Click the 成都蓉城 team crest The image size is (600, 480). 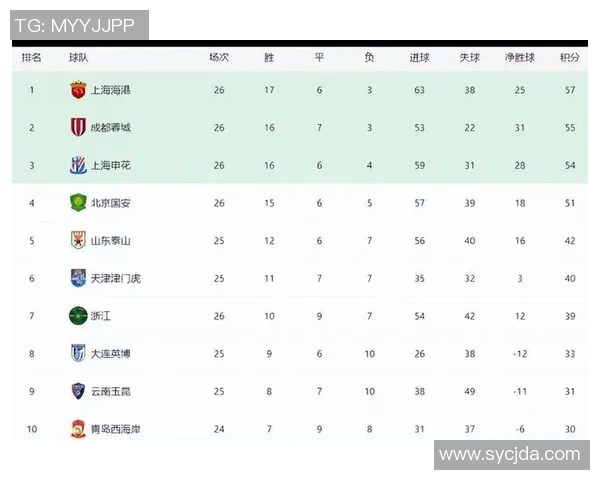(x=78, y=127)
